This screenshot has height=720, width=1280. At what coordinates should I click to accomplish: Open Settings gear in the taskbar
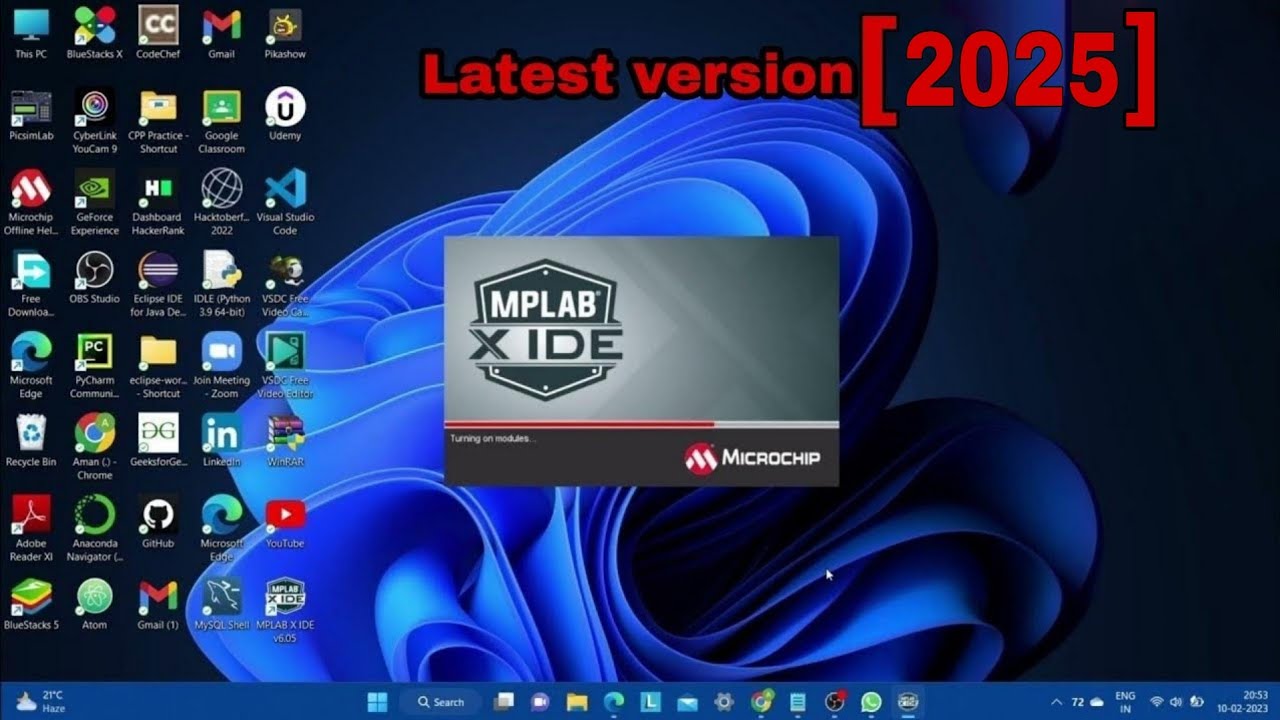pyautogui.click(x=725, y=701)
